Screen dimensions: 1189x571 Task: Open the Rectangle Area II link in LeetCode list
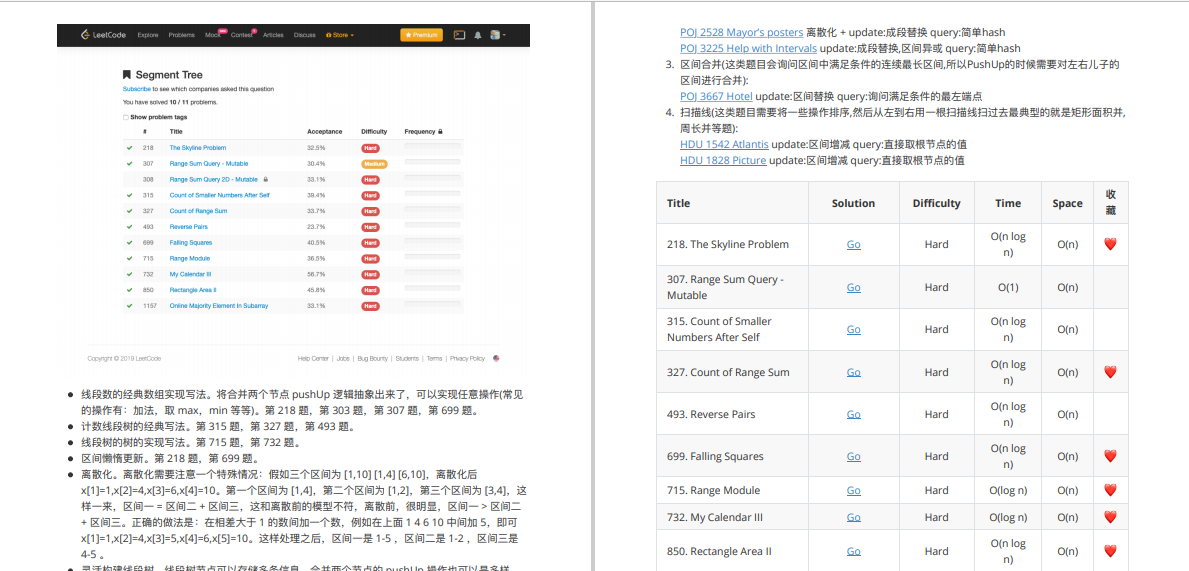pos(193,290)
